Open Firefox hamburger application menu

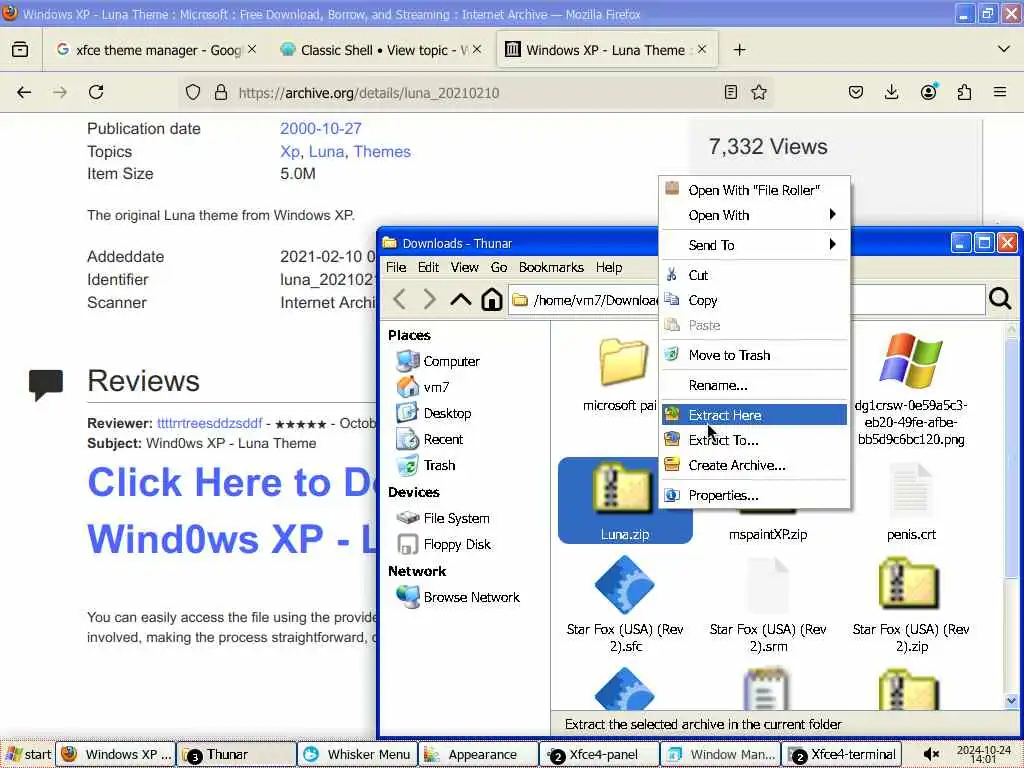[x=1000, y=92]
